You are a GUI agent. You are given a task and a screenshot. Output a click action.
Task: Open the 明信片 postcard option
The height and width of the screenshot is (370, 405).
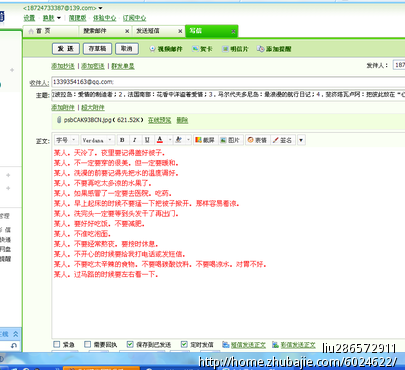pos(235,49)
